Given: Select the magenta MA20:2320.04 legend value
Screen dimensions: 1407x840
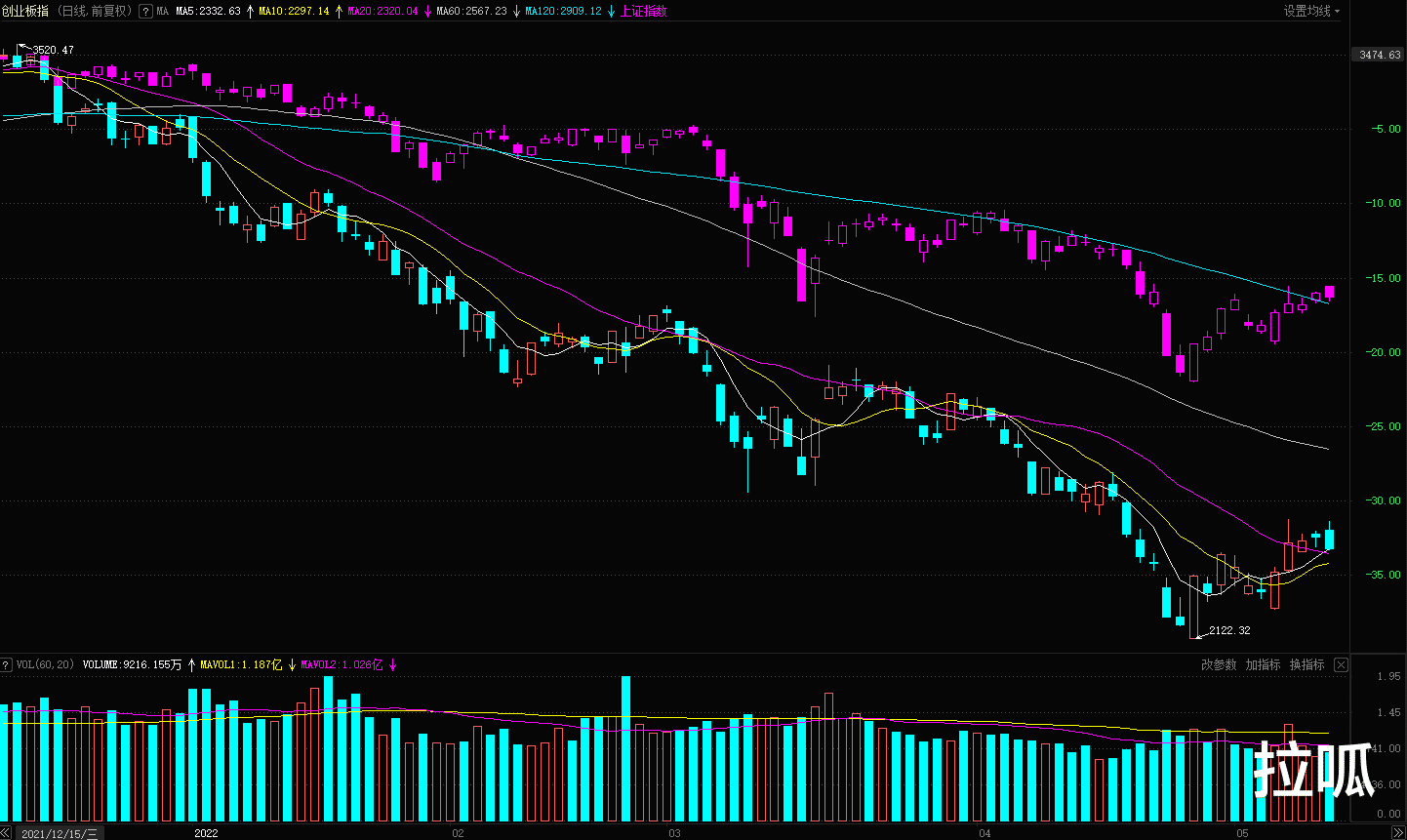Looking at the screenshot, I should [x=382, y=11].
